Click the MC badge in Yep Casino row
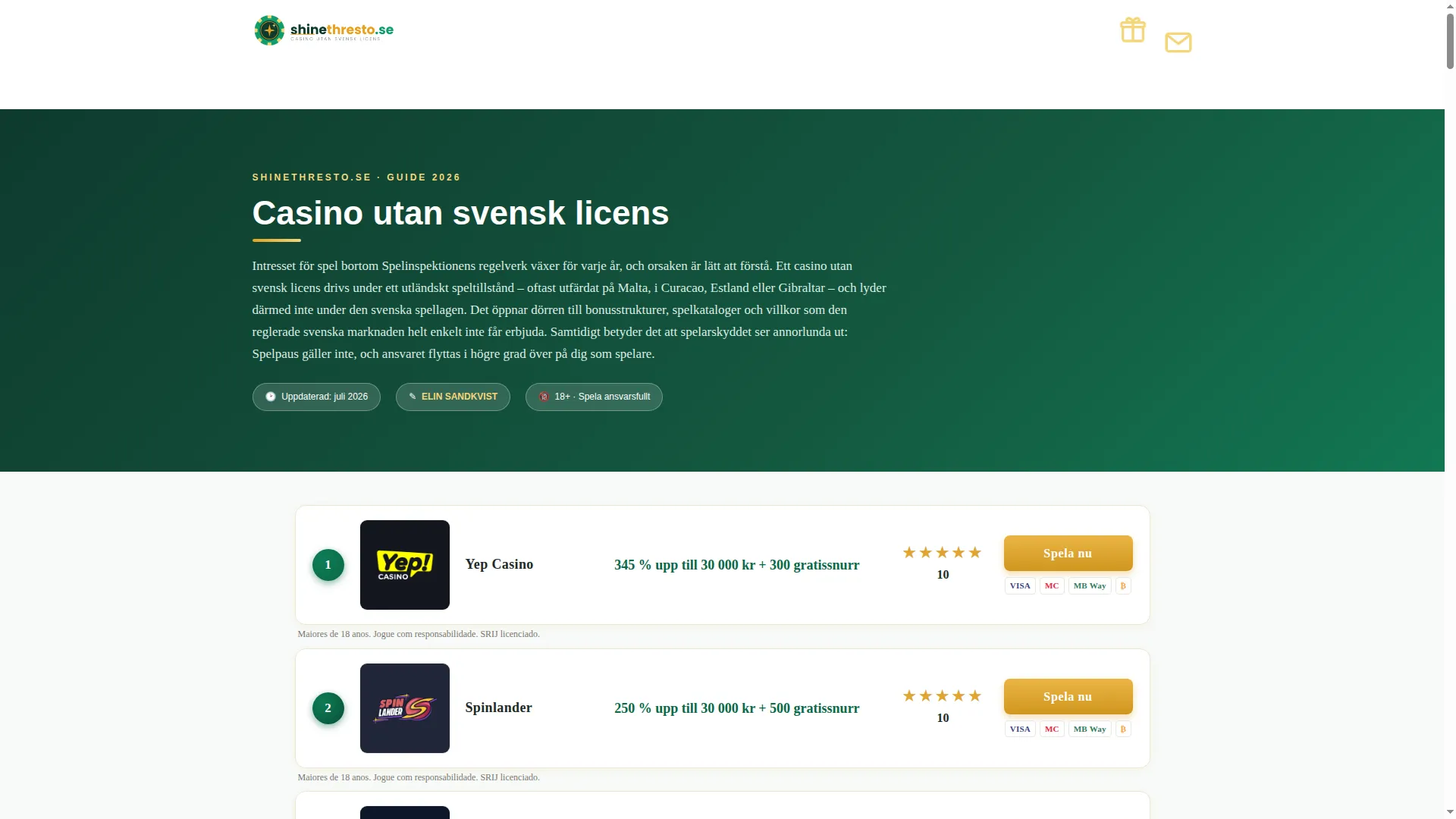1456x819 pixels. point(1052,585)
